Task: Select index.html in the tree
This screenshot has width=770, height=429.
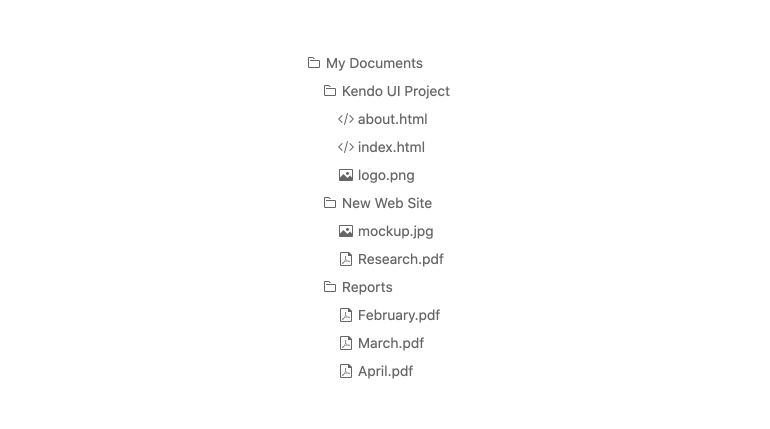Action: coord(391,147)
